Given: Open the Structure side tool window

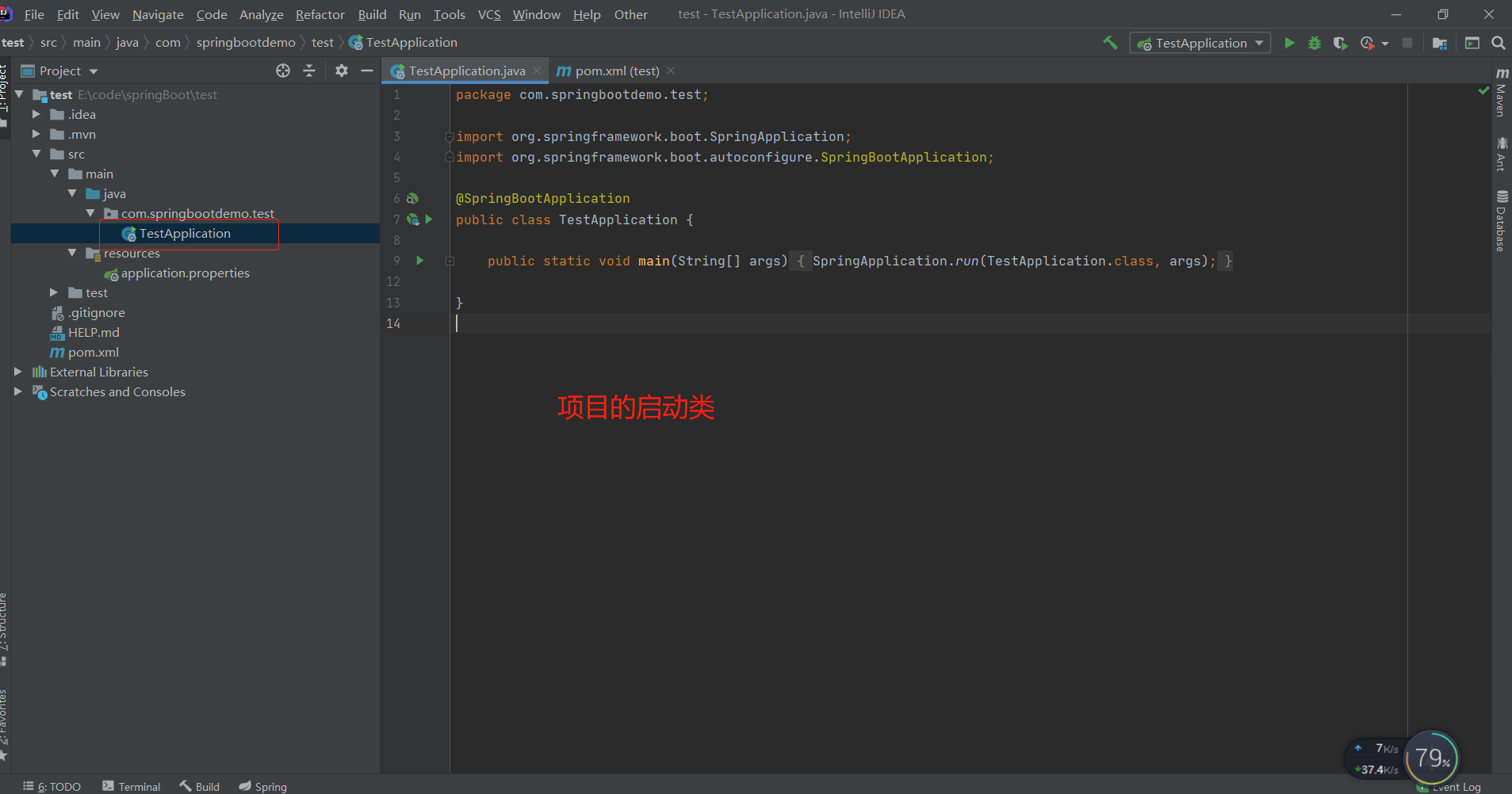Looking at the screenshot, I should pyautogui.click(x=4, y=628).
